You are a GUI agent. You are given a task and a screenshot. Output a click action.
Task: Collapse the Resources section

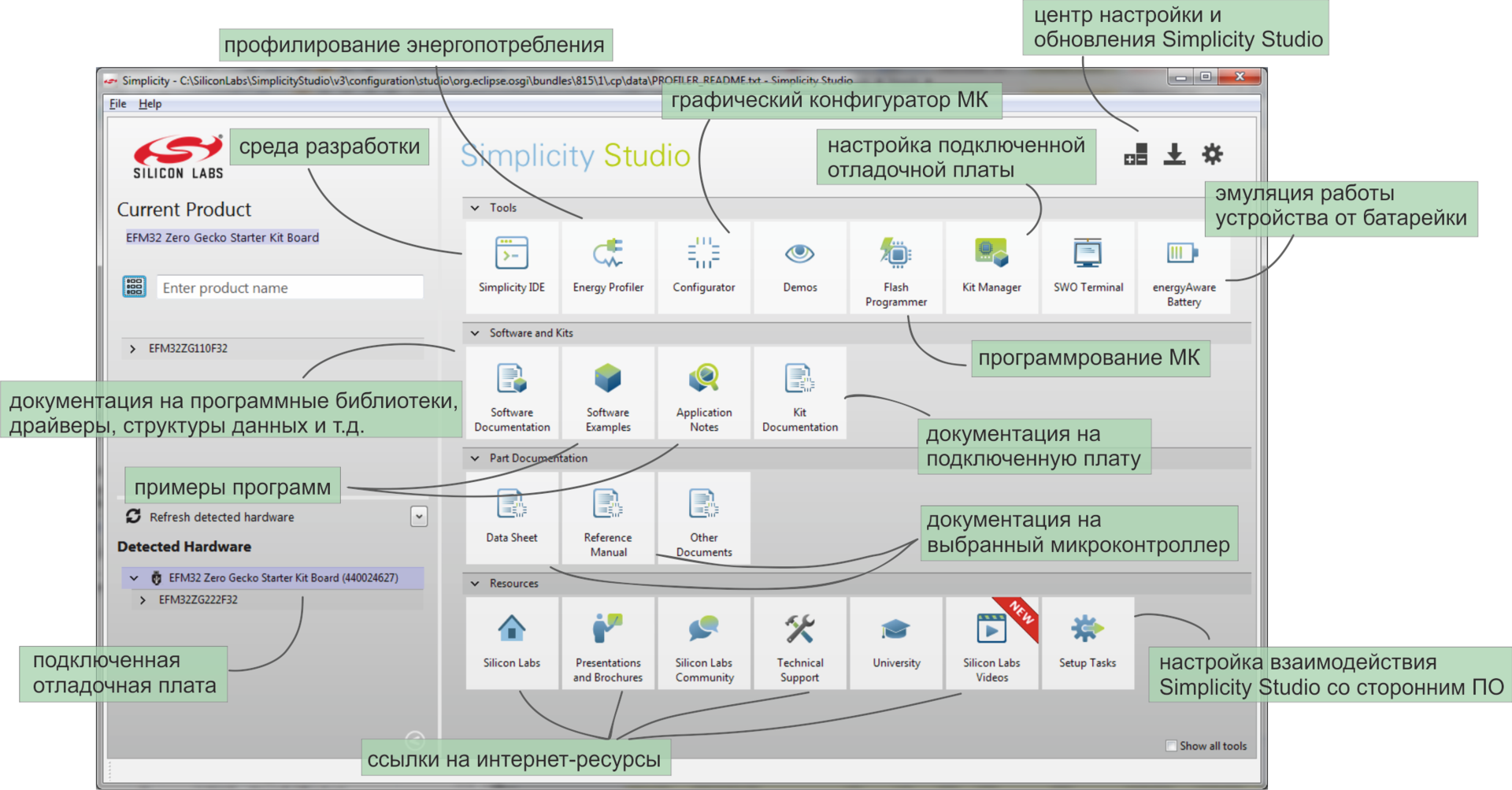click(x=475, y=584)
